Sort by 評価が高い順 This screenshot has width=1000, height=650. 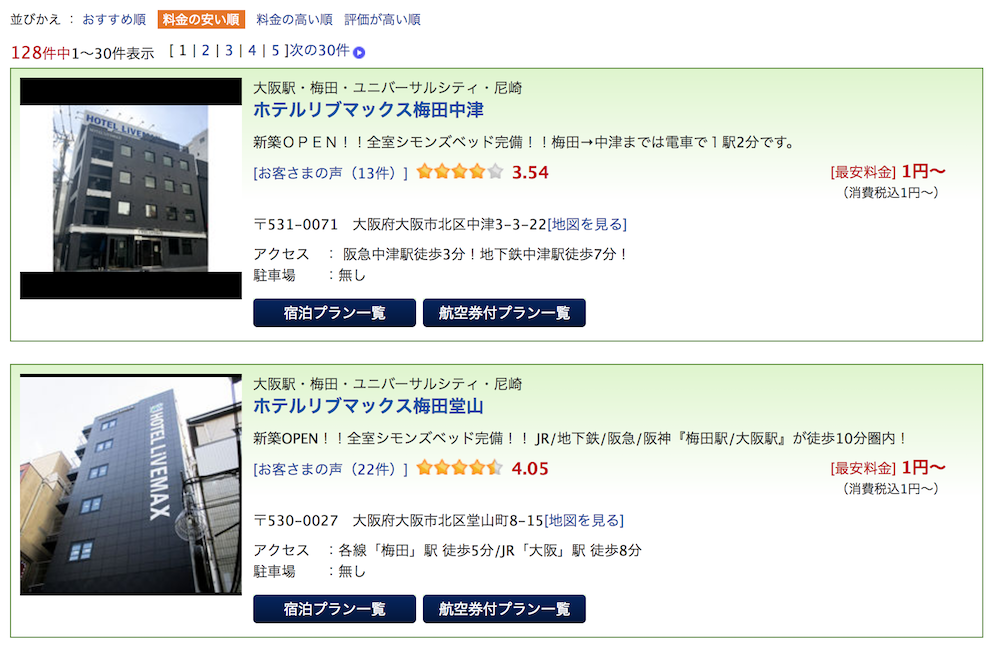click(383, 19)
